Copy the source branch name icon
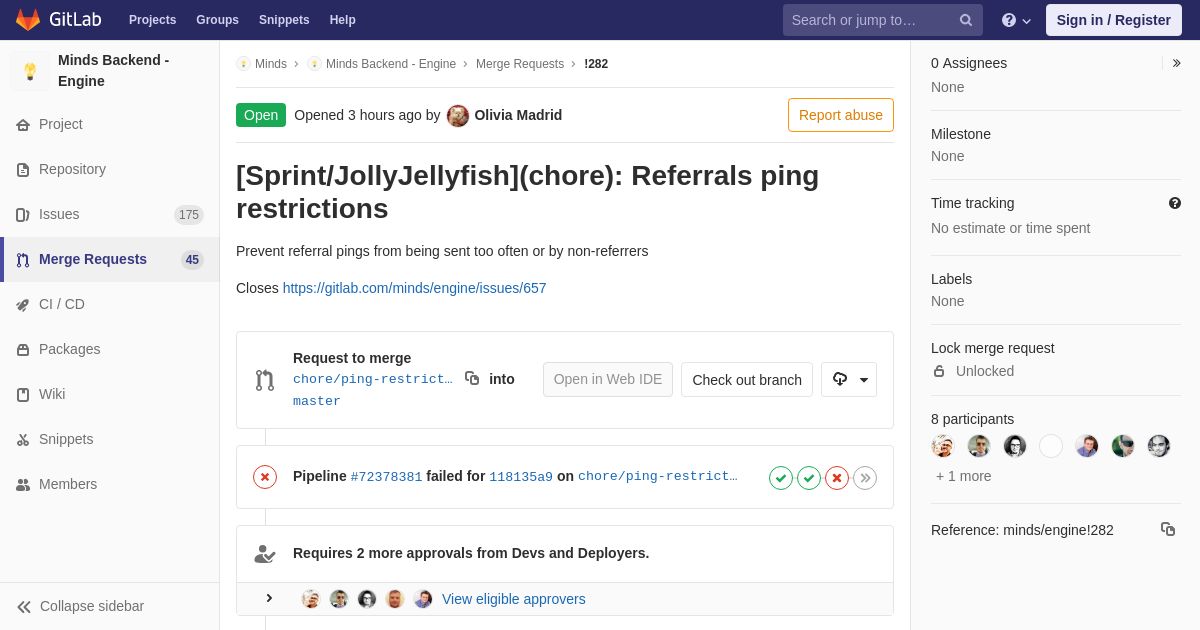Image resolution: width=1200 pixels, height=630 pixels. (x=472, y=378)
